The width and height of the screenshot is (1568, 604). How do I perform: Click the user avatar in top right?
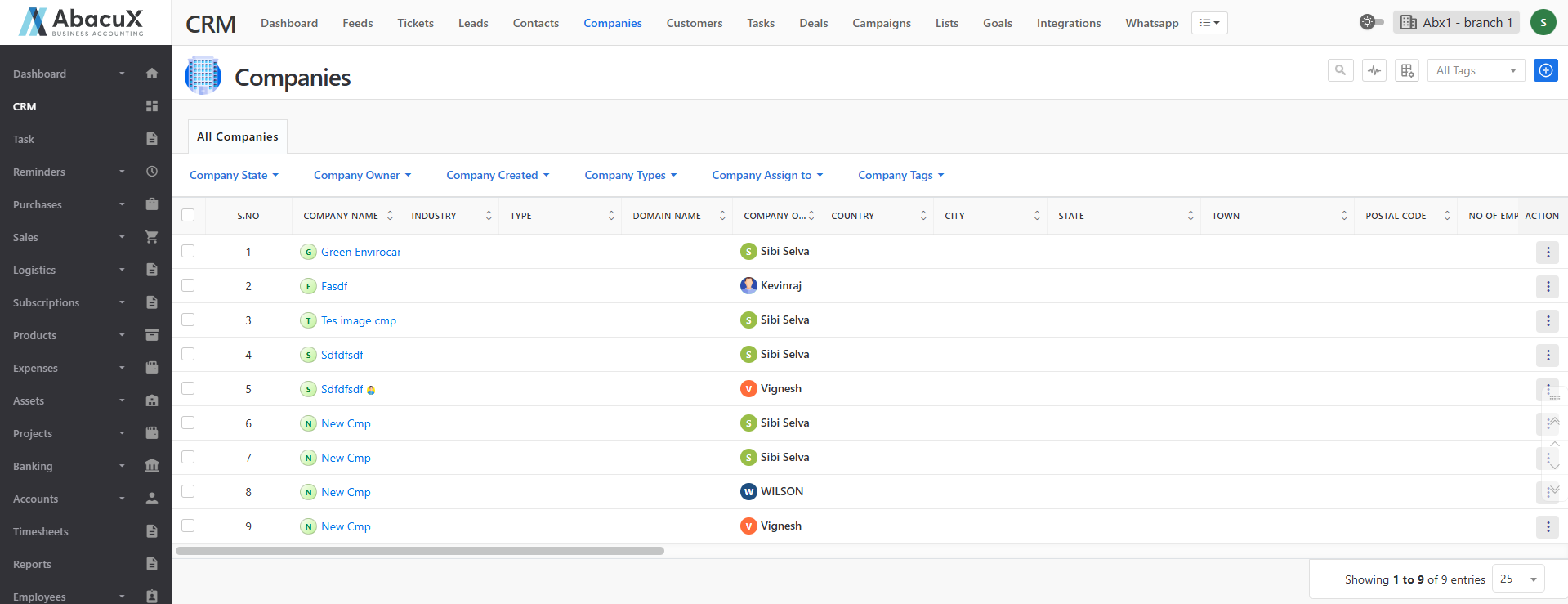point(1543,22)
